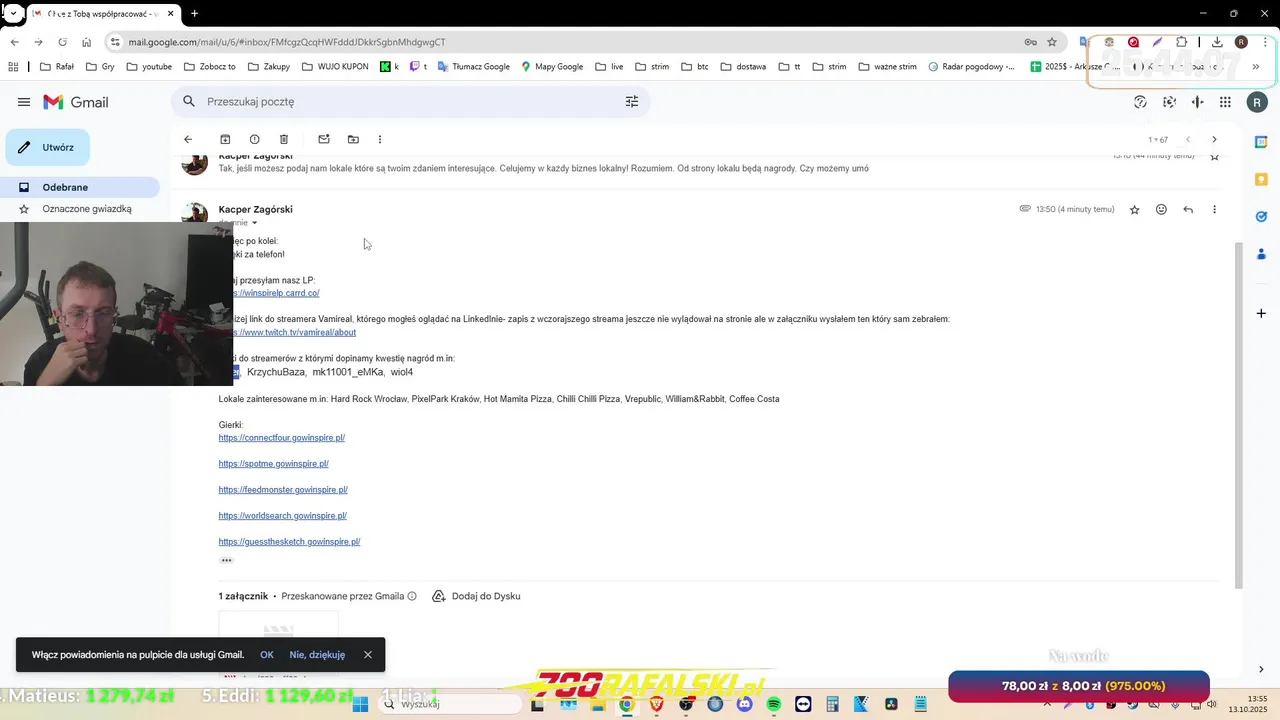Open Tłumacz Google bookmark
Image resolution: width=1280 pixels, height=720 pixels.
[473, 67]
